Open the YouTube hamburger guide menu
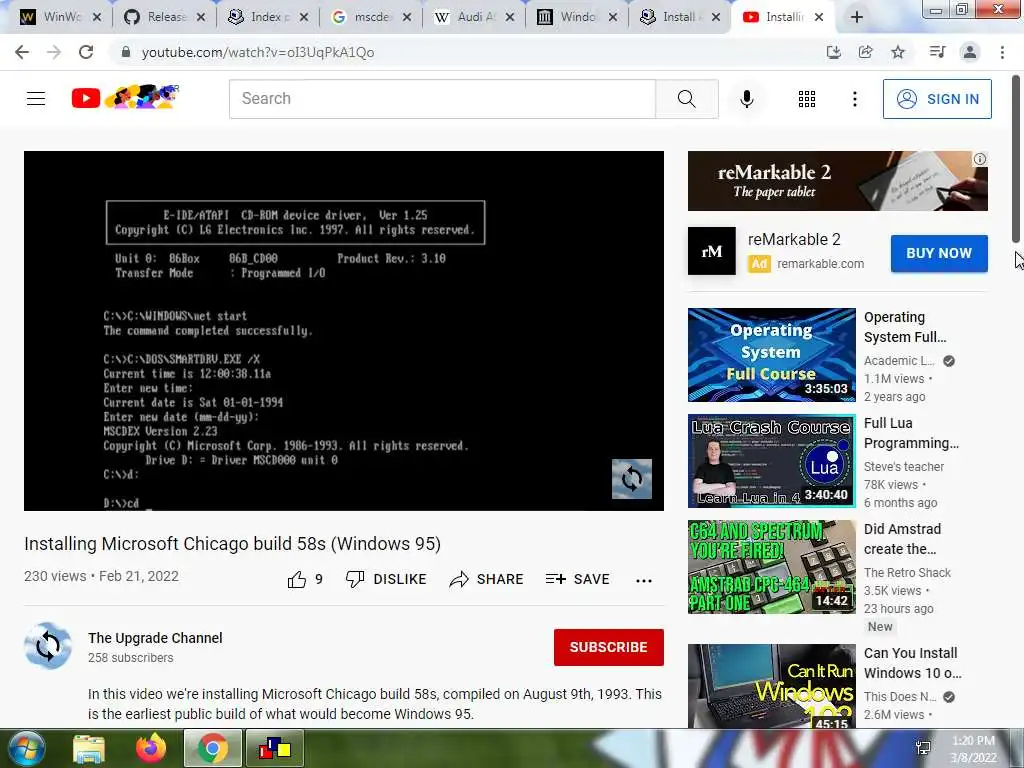 pos(36,99)
